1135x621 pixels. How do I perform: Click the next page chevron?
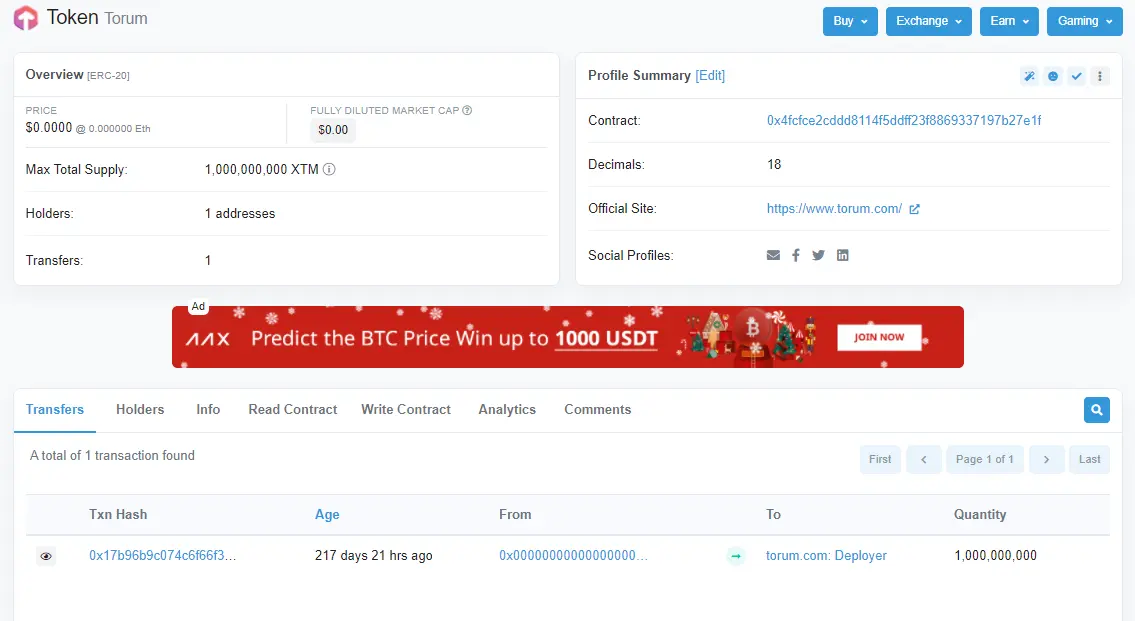point(1046,459)
